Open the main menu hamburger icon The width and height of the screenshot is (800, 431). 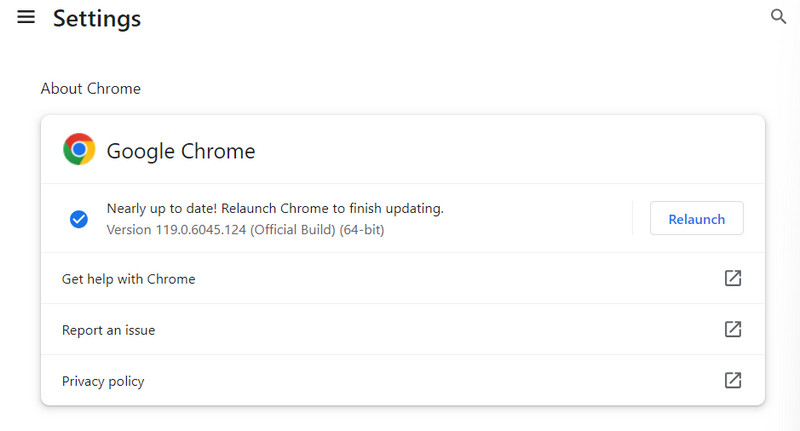[26, 17]
